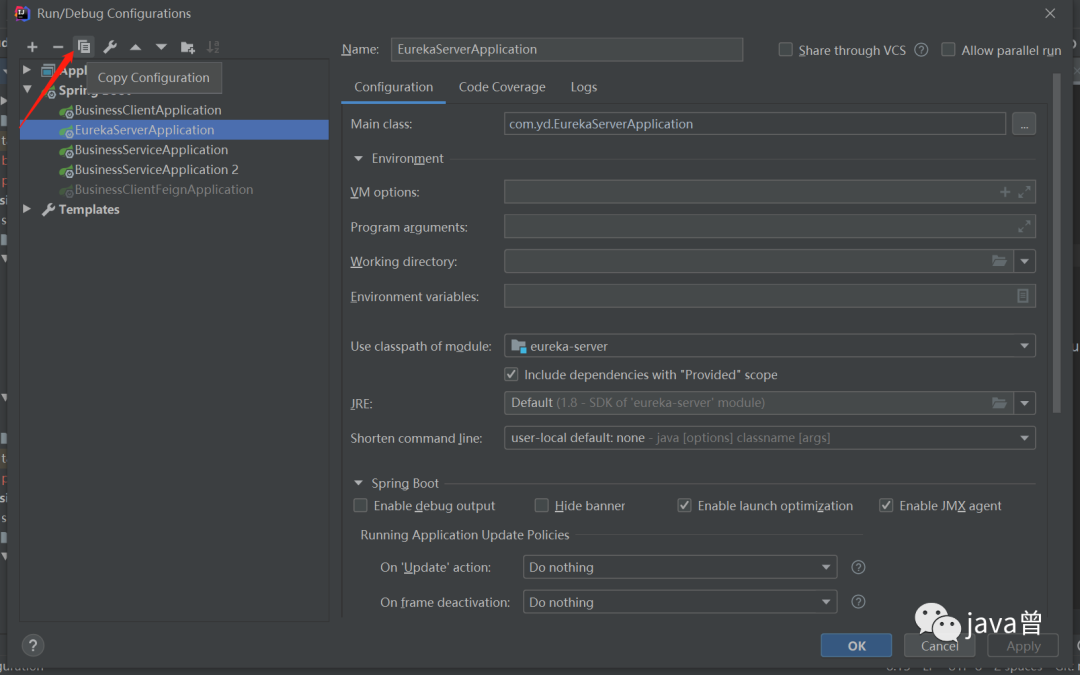Click the Main class input field

click(755, 124)
